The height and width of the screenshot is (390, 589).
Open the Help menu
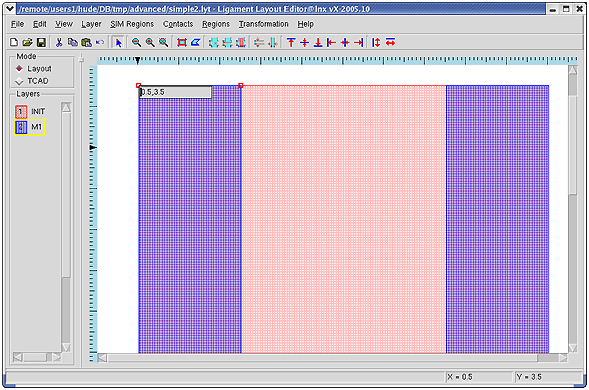306,24
